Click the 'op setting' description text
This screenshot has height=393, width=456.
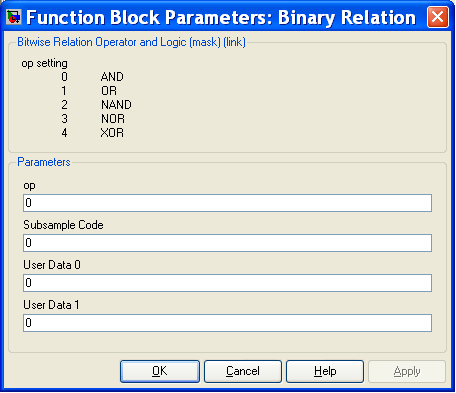click(x=44, y=63)
